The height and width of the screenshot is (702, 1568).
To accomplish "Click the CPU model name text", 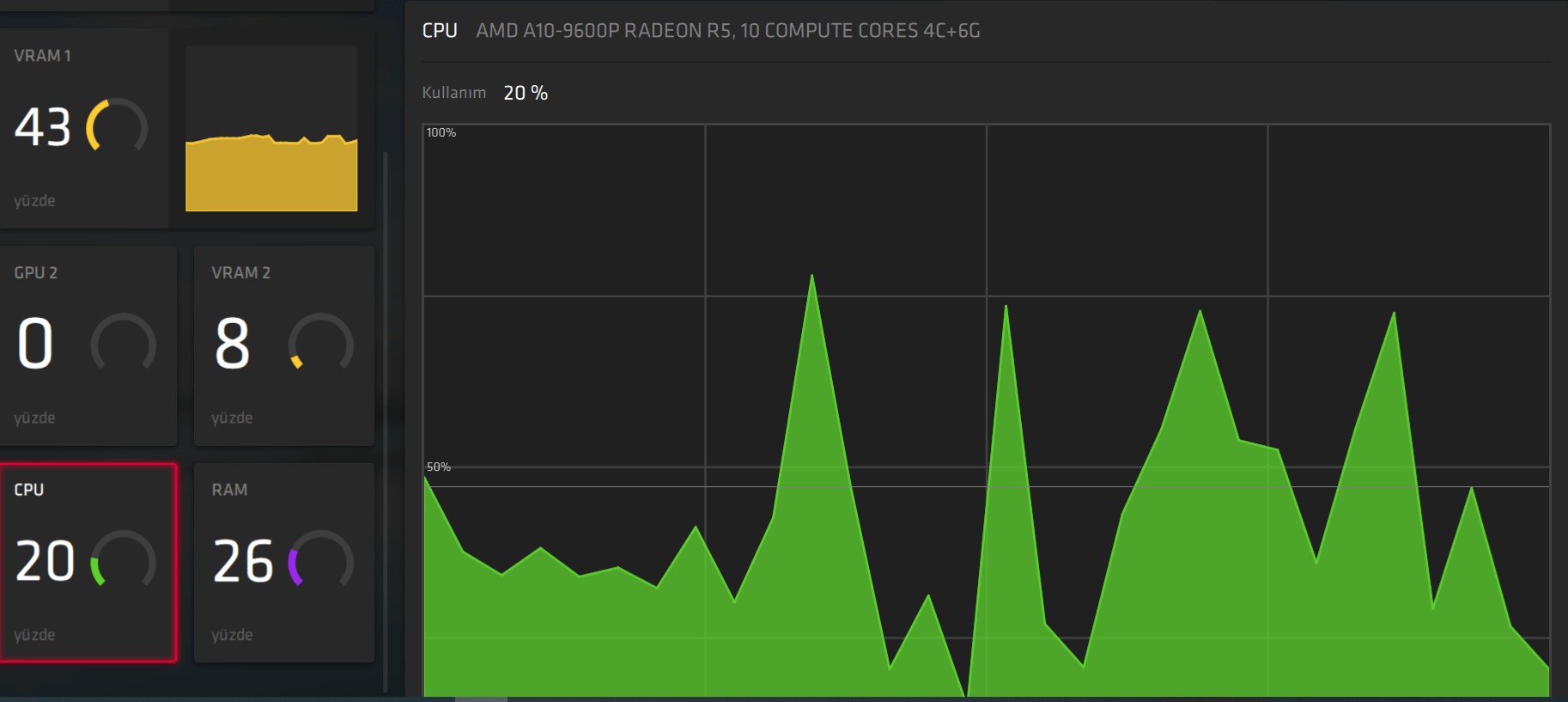I will point(728,31).
